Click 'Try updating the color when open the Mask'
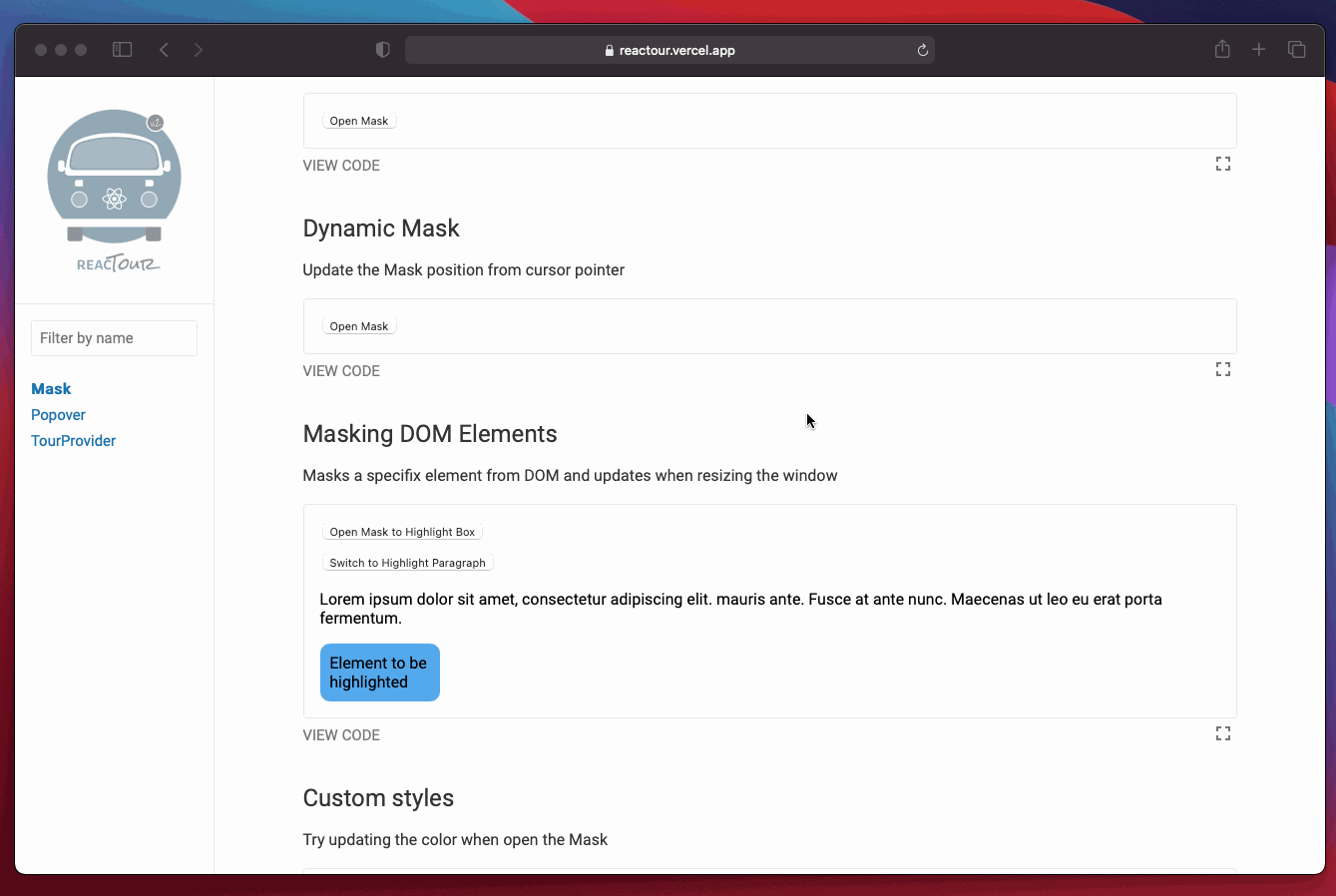This screenshot has width=1336, height=896. point(455,840)
